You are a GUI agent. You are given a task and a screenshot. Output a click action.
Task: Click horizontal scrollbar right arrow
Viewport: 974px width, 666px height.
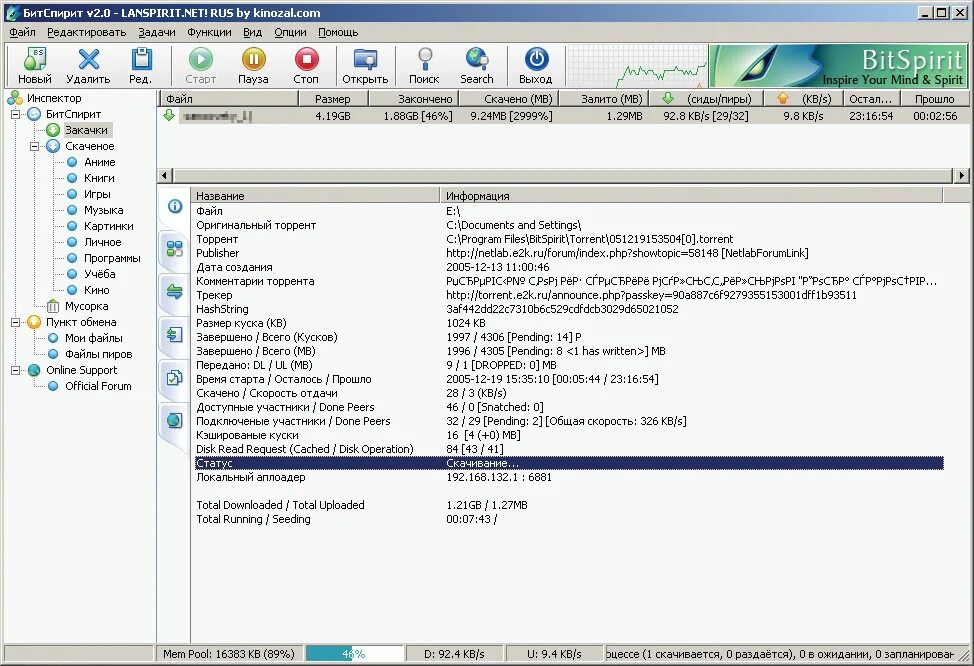(x=962, y=175)
